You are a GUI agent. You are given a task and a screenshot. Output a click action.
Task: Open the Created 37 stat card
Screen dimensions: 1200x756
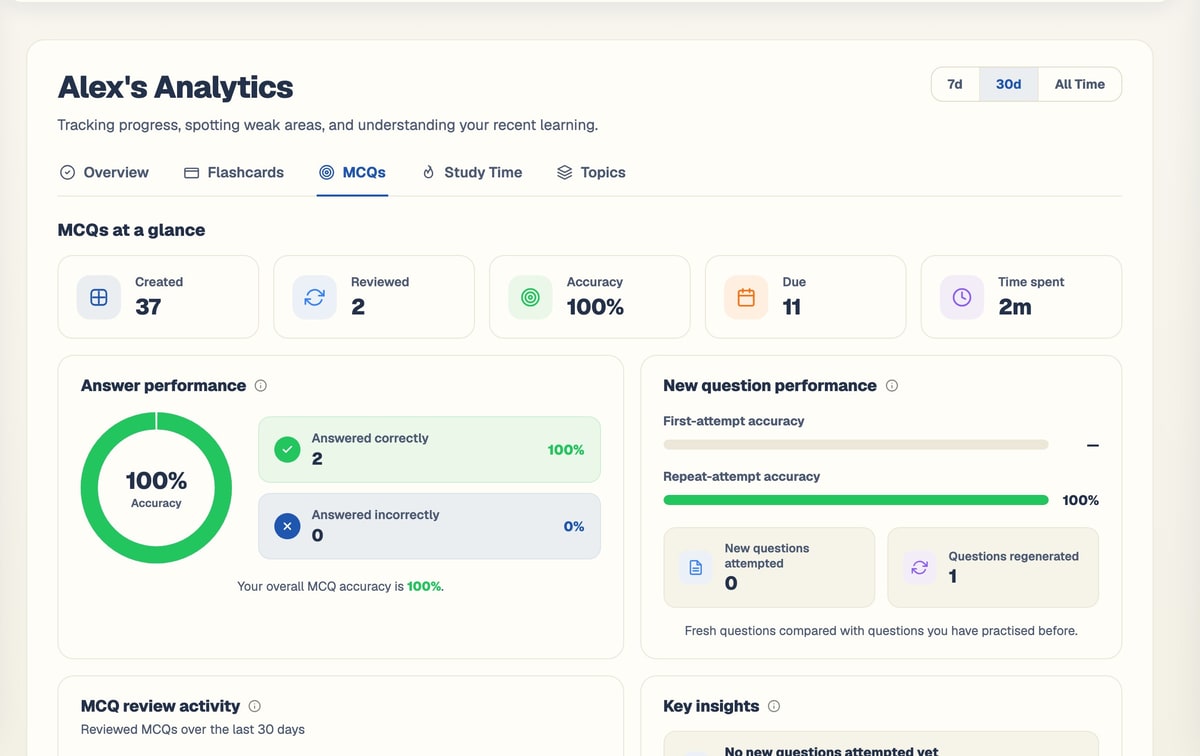pyautogui.click(x=158, y=297)
